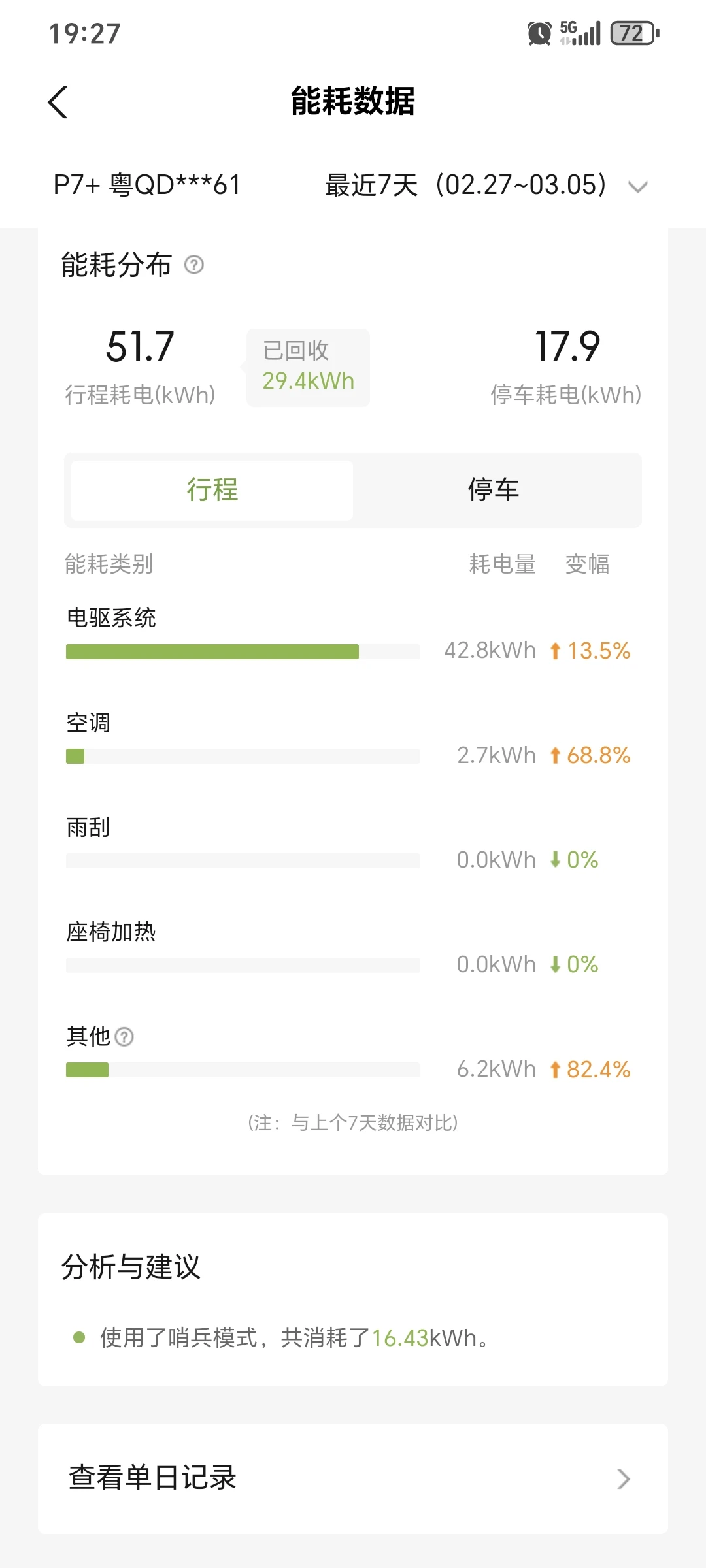Tap the orange up arrow beside 13.5%
Screen dimensions: 706x1568
(555, 651)
